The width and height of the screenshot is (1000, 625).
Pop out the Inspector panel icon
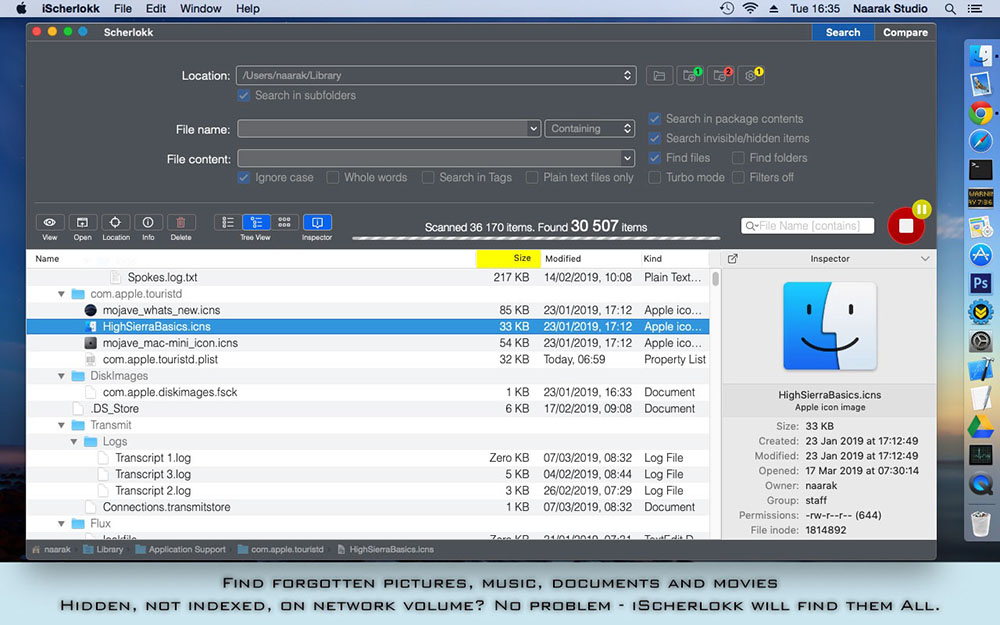tap(733, 258)
